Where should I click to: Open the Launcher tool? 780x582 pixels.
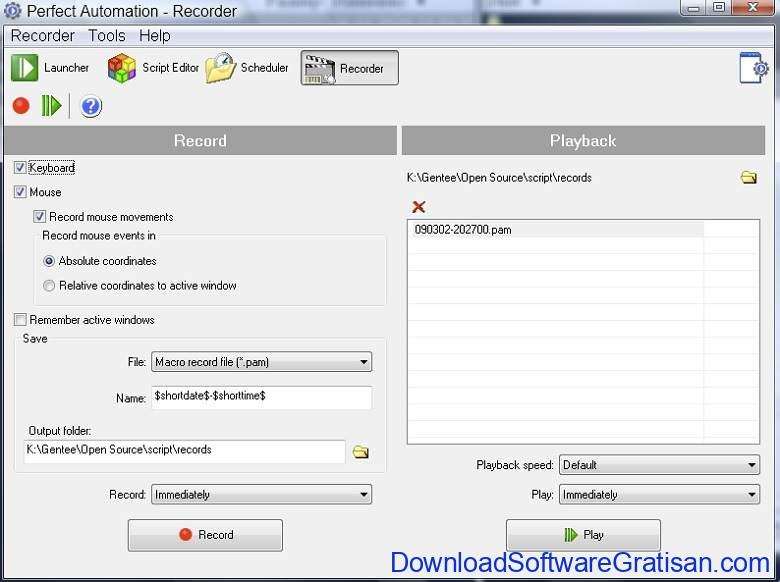pos(50,68)
